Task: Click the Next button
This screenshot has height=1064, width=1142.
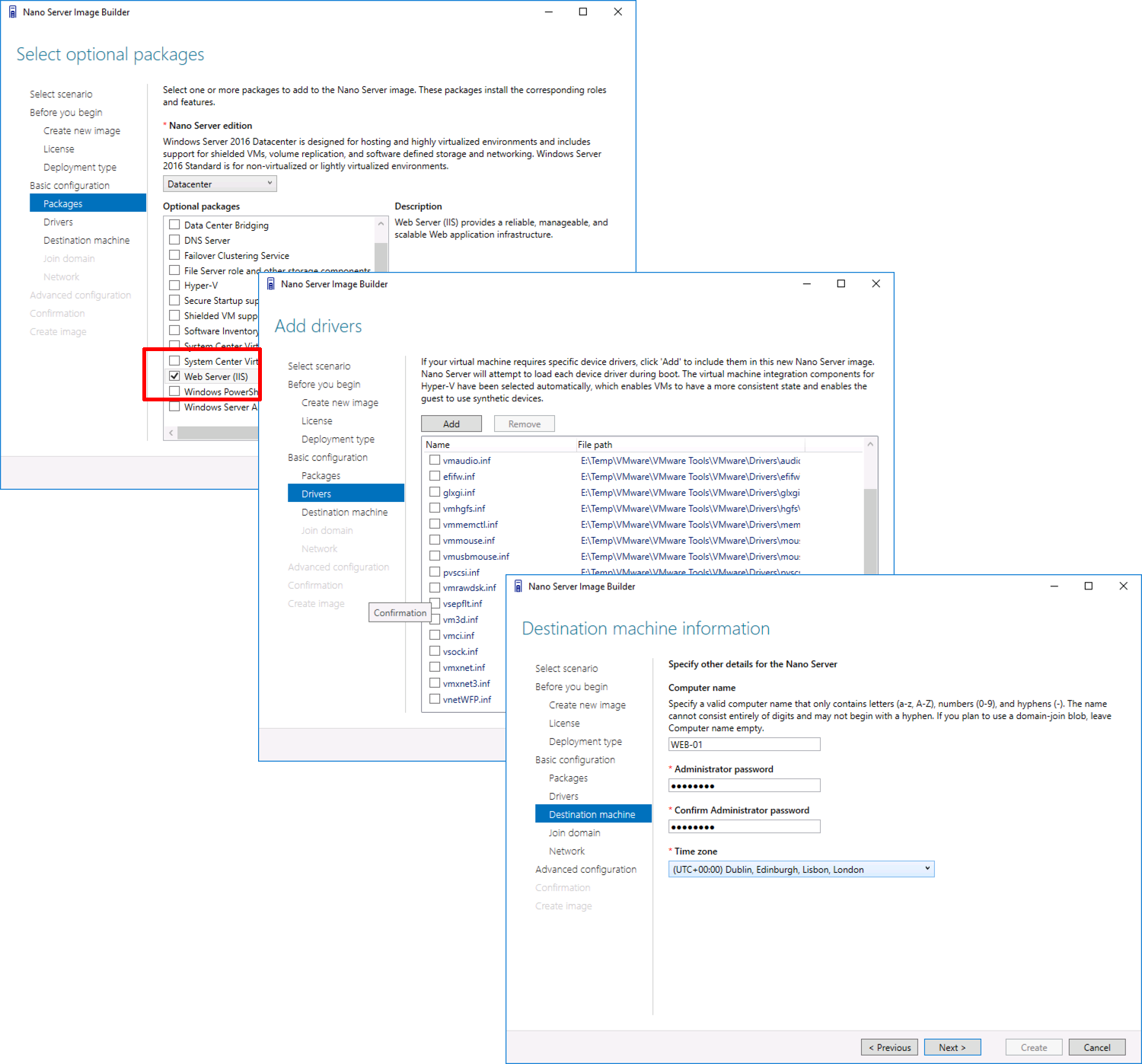Action: [952, 1047]
